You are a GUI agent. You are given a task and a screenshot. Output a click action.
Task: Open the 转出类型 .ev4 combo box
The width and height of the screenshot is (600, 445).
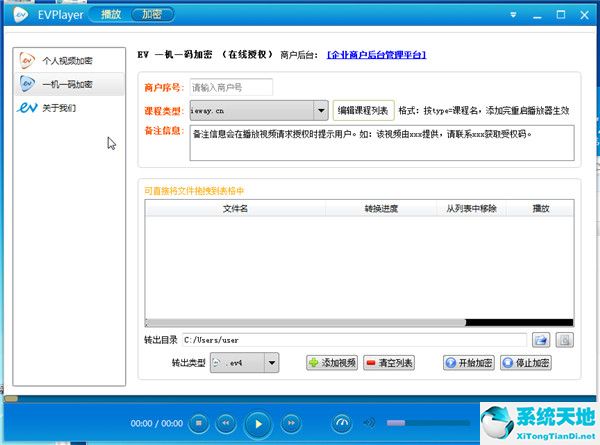coord(245,362)
